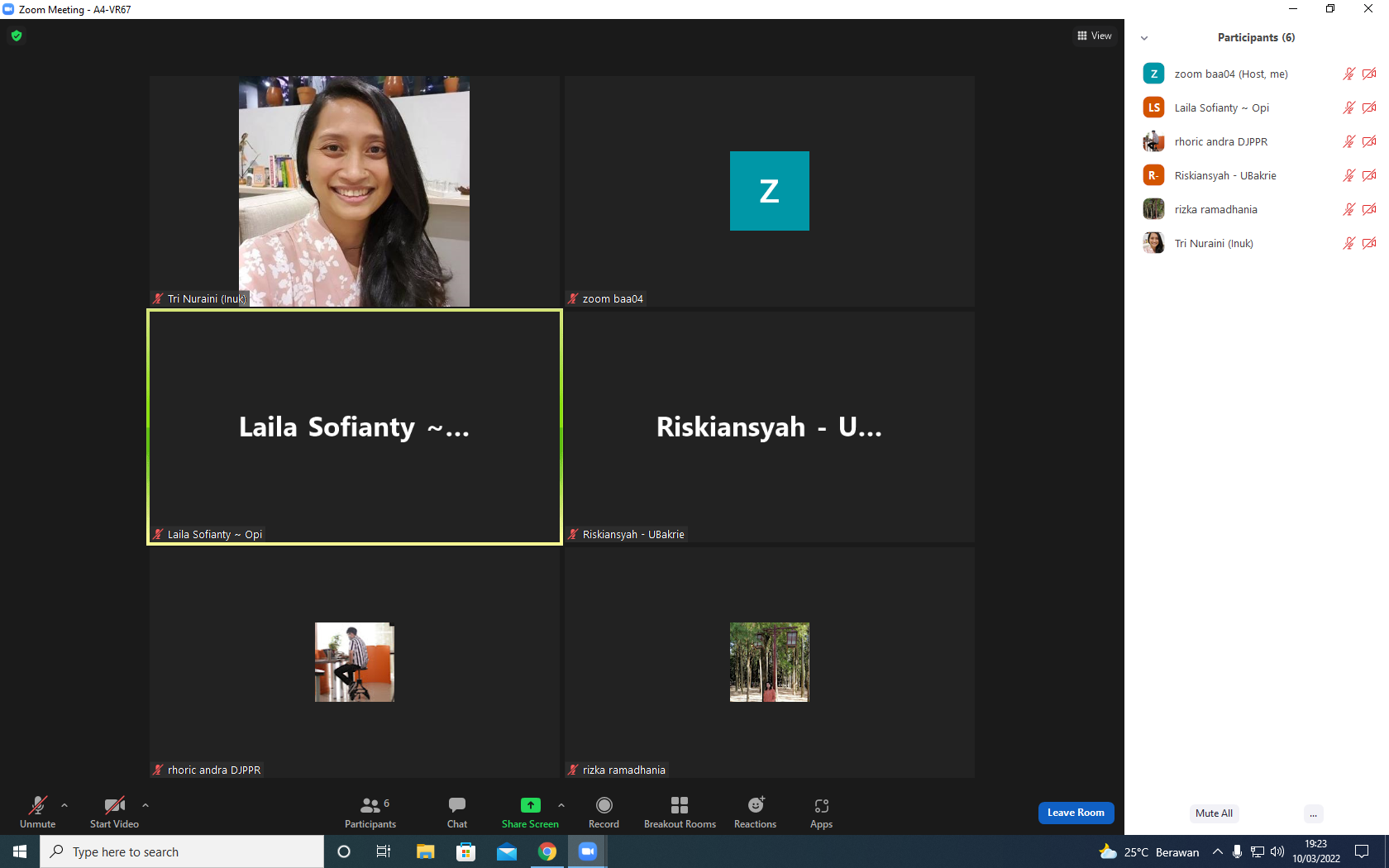1389x868 pixels.
Task: Click the Mute All button
Action: (x=1214, y=813)
